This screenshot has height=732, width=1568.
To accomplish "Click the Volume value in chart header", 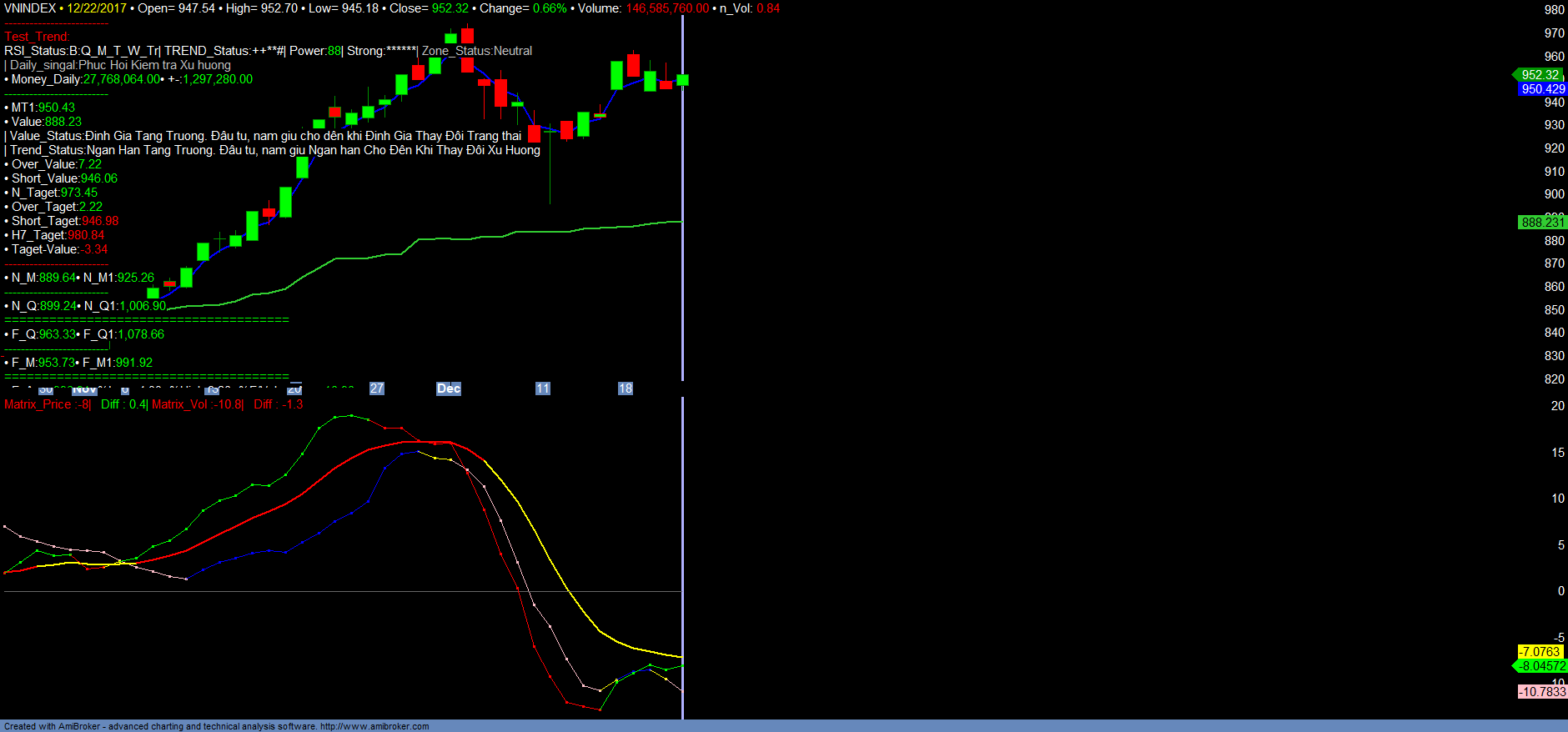I will coord(667,8).
